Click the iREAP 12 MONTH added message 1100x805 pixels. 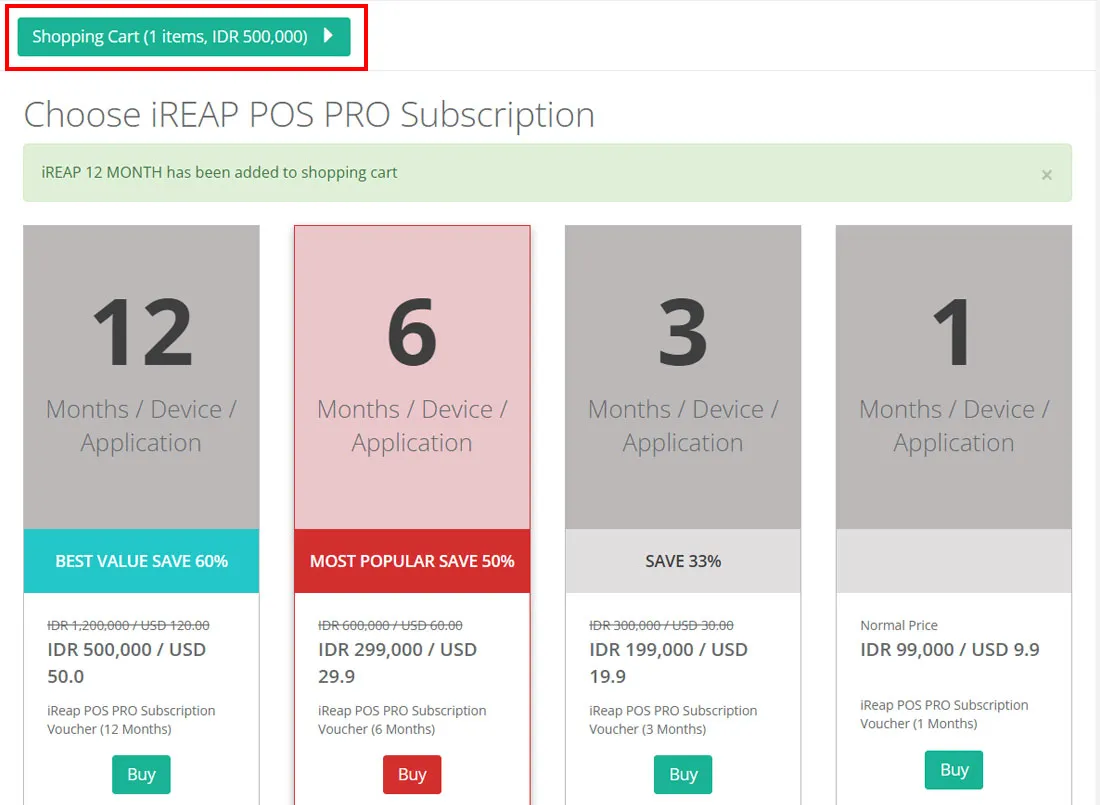click(220, 173)
